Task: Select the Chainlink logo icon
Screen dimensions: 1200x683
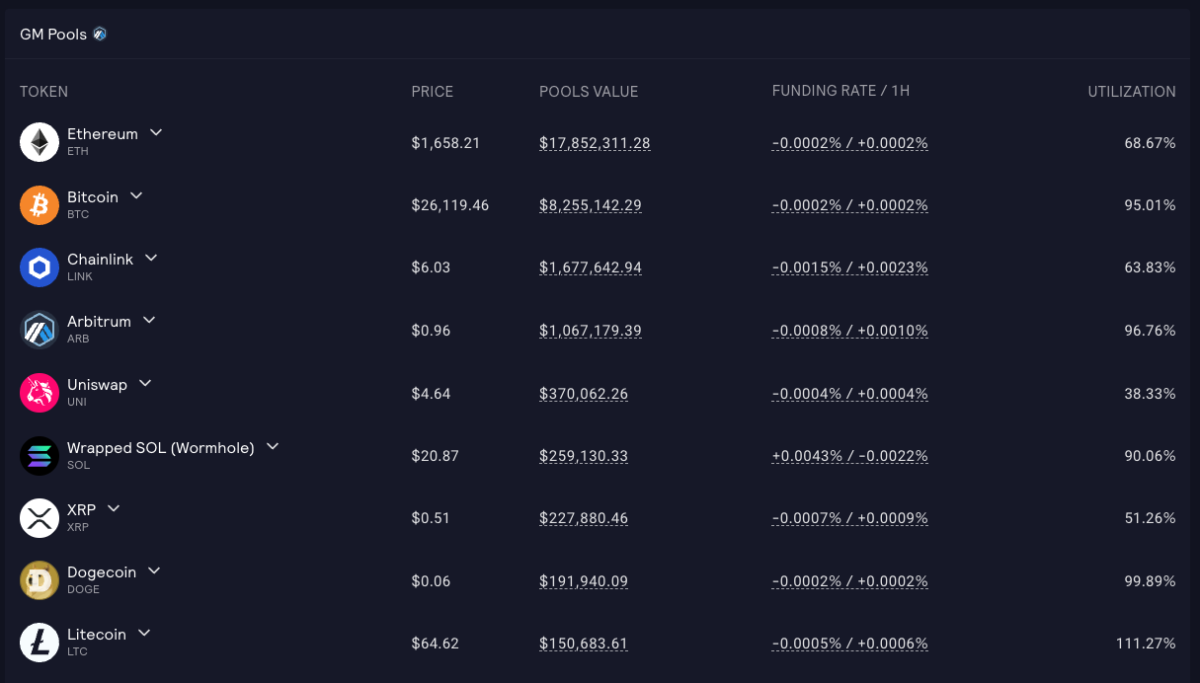Action: click(37, 267)
